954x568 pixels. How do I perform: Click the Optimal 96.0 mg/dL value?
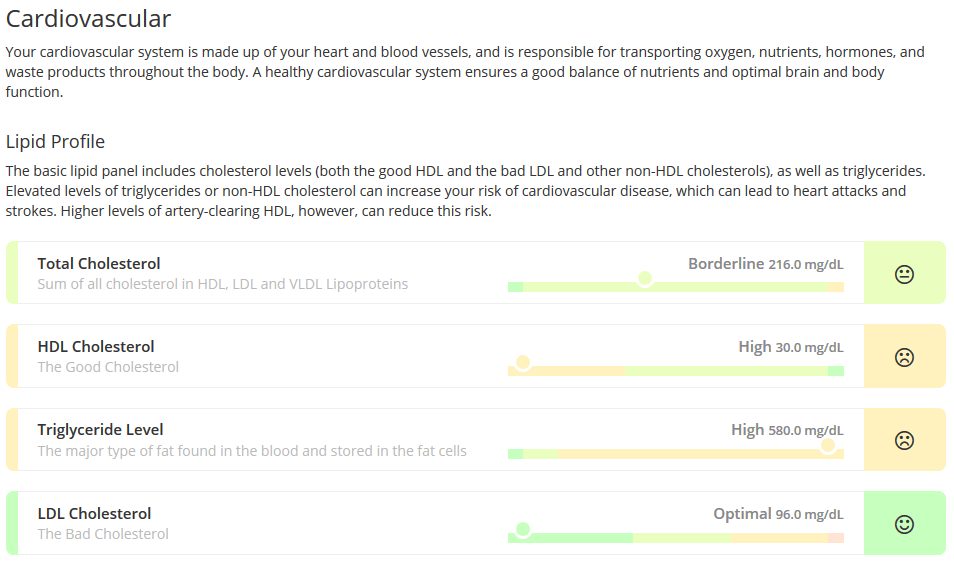pos(778,514)
